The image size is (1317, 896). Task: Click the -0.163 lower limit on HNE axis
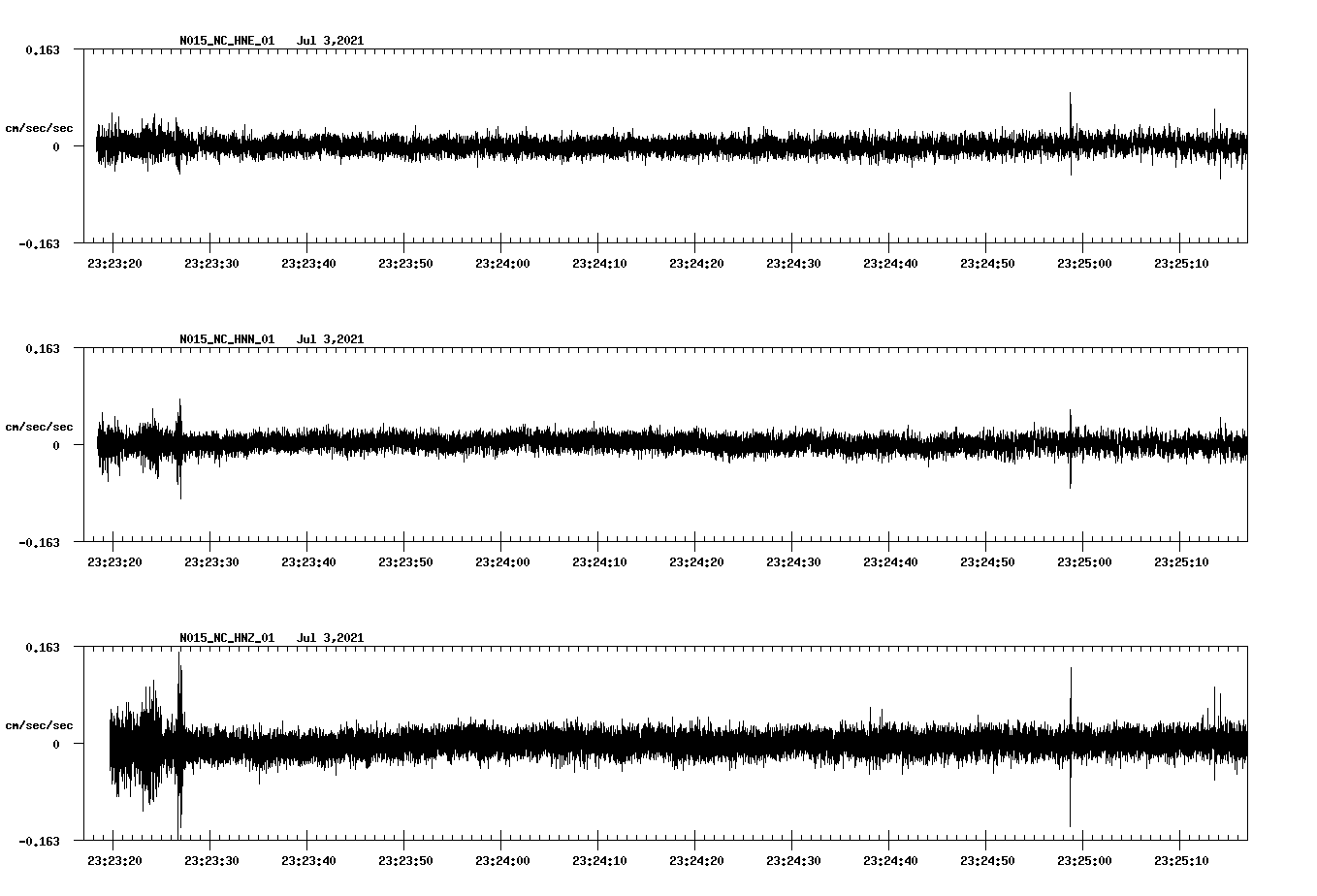coord(39,243)
